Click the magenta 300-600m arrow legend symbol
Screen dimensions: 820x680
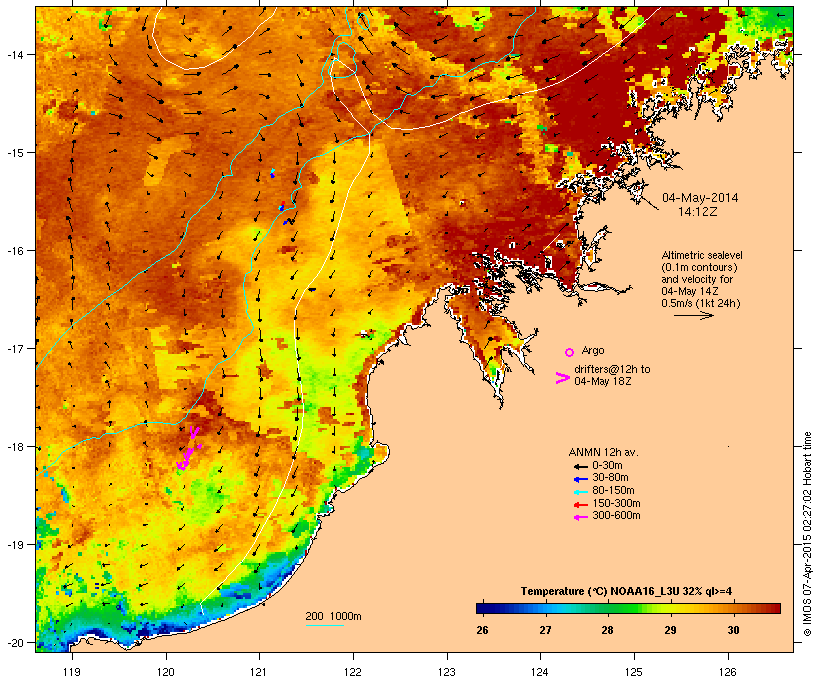pyautogui.click(x=580, y=517)
